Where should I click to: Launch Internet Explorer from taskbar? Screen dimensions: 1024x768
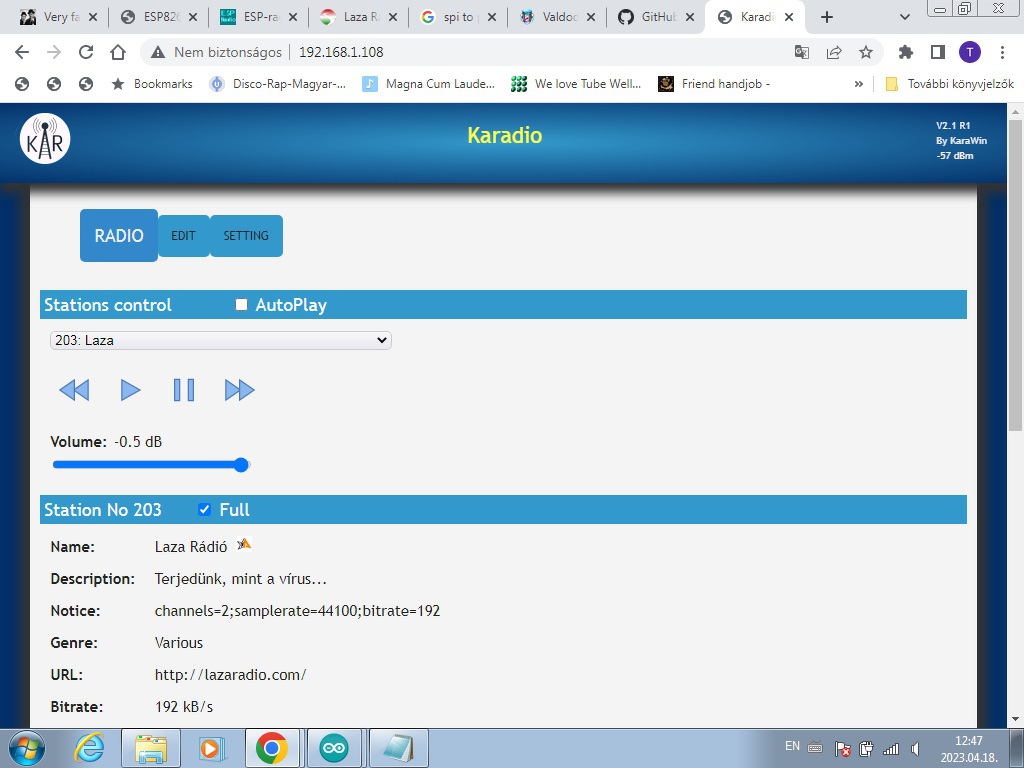pyautogui.click(x=89, y=748)
